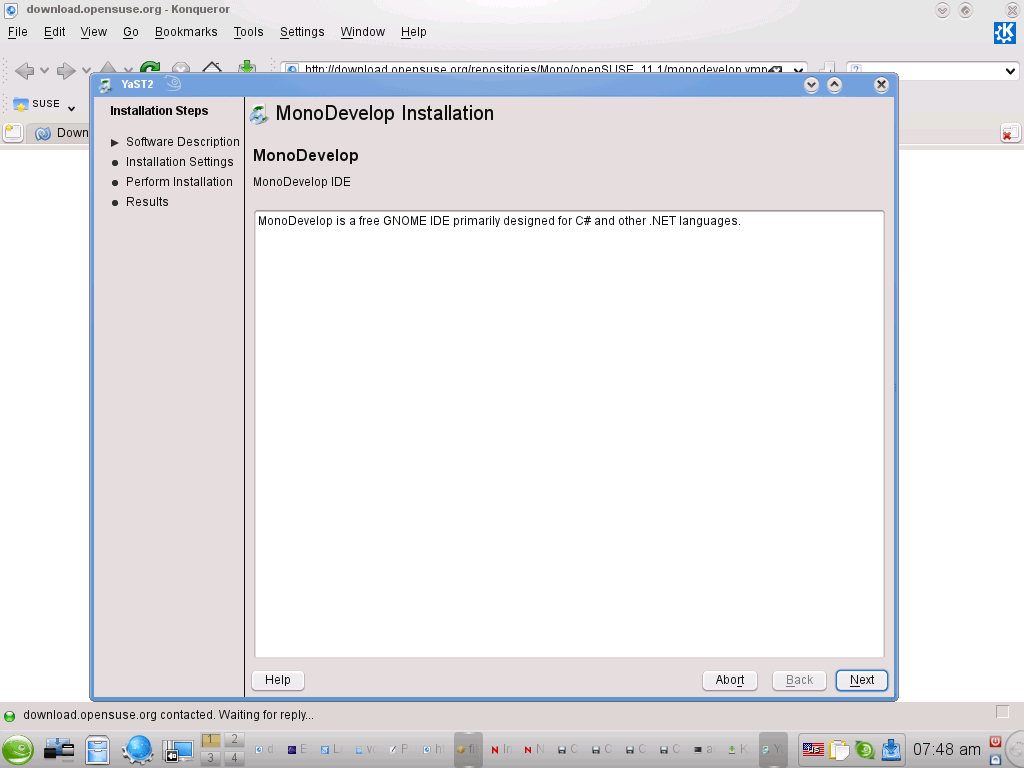This screenshot has width=1024, height=768.
Task: Click the KDE logo icon in Konqueror
Action: (1004, 33)
